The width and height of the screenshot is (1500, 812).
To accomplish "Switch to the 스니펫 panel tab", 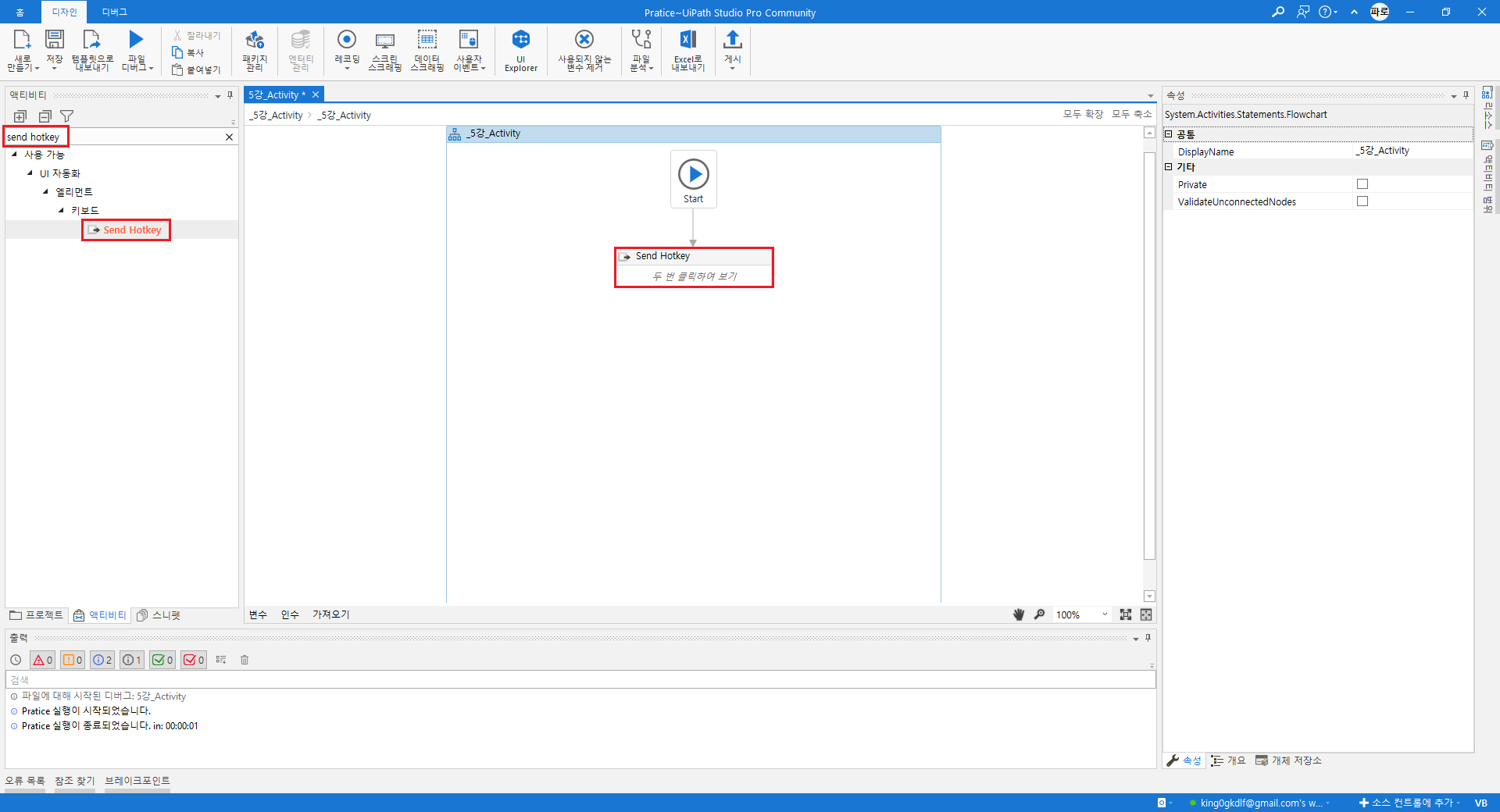I will tap(159, 615).
